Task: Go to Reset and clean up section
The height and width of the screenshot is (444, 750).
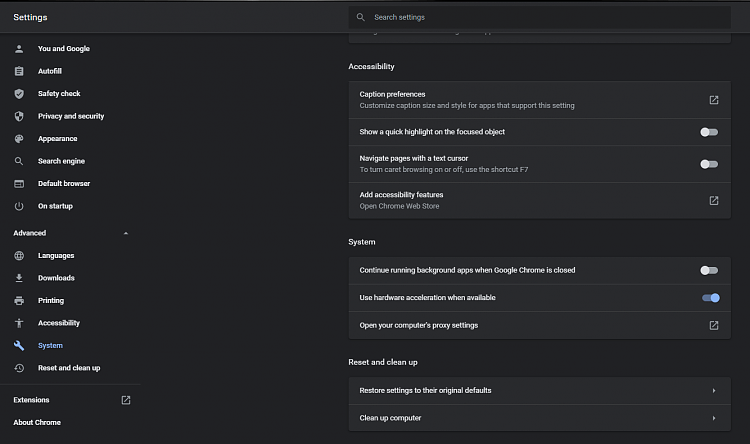Action: coord(68,368)
